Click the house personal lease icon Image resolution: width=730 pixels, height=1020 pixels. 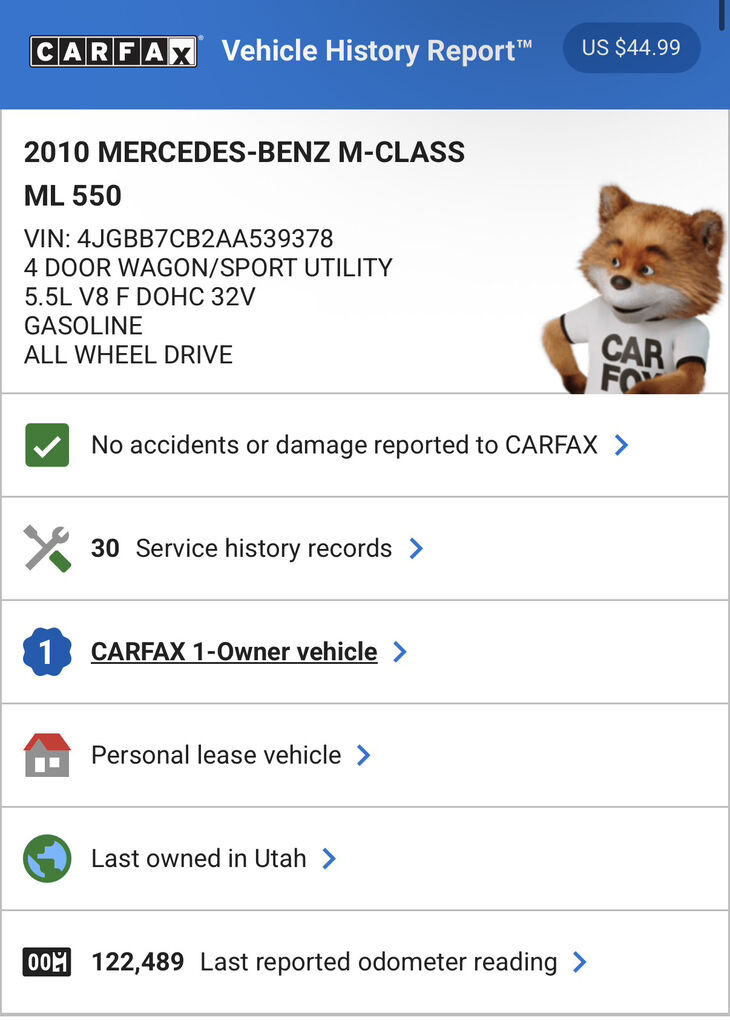coord(47,755)
